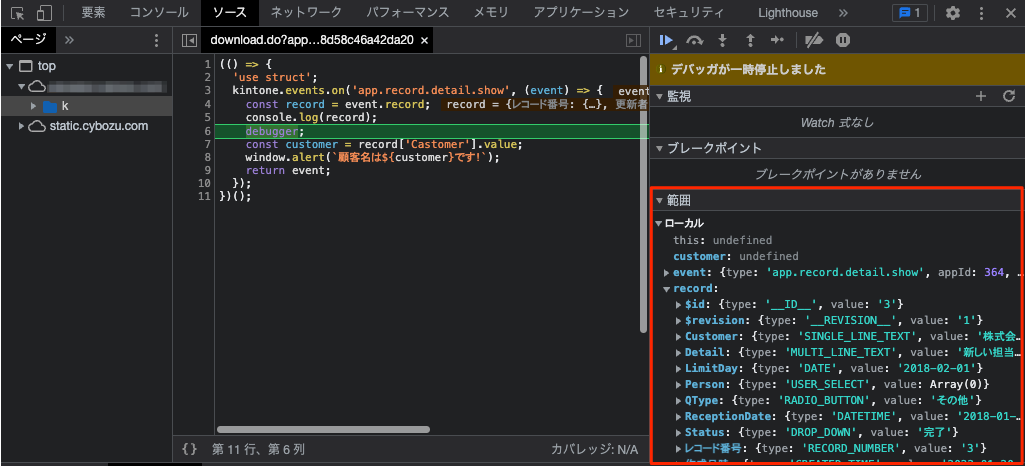Collapse the top frame tree node
The image size is (1025, 466).
[9, 66]
